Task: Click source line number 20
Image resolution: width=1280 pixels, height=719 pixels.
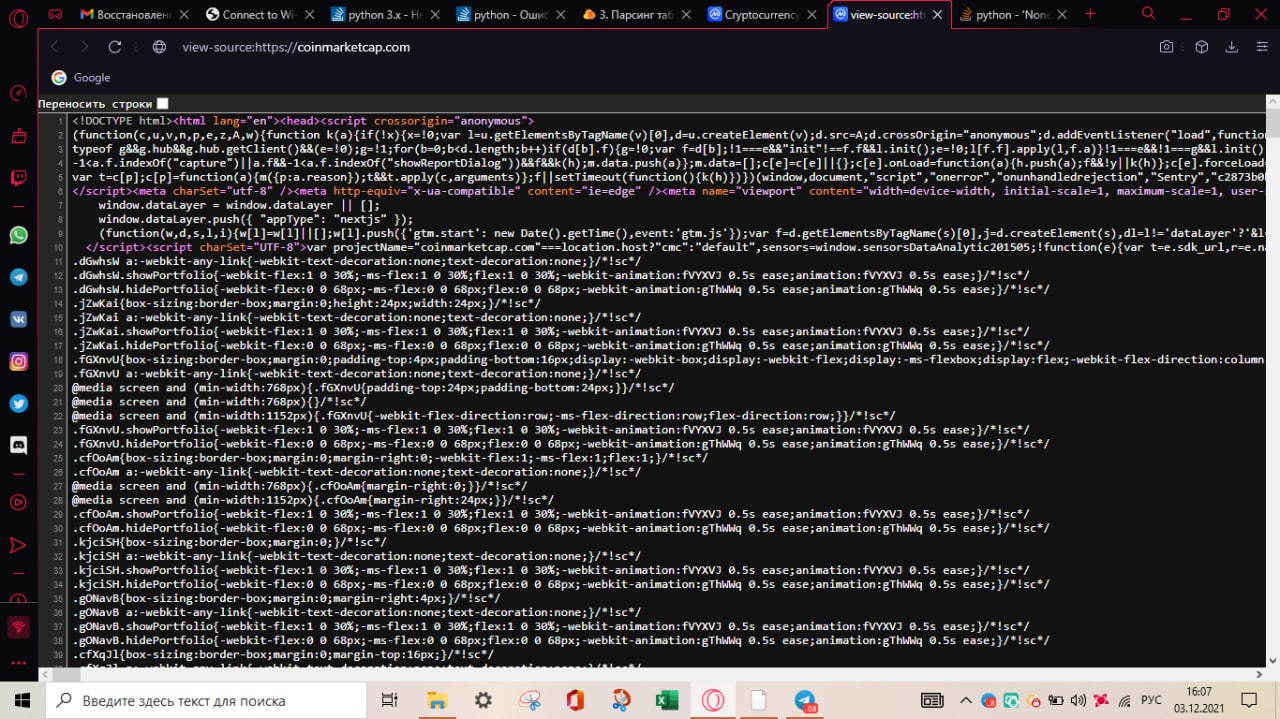Action: (60, 387)
